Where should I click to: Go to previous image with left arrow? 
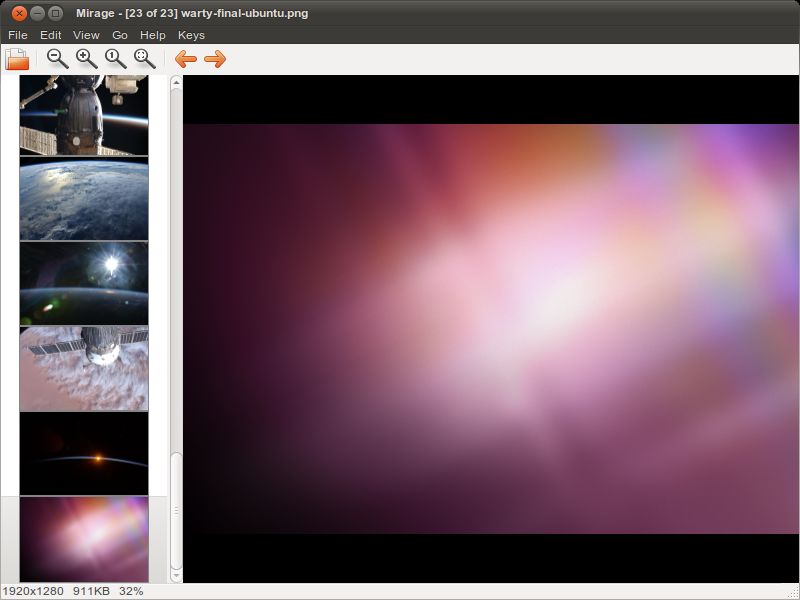click(x=186, y=59)
